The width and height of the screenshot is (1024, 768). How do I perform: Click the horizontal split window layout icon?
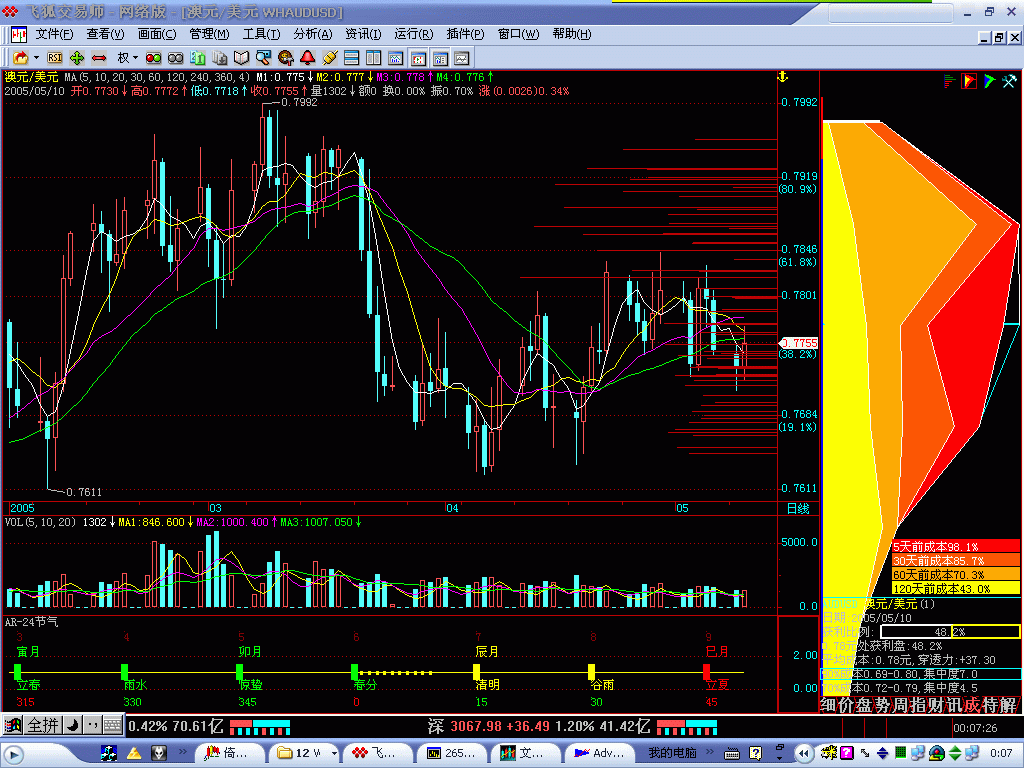[x=351, y=58]
